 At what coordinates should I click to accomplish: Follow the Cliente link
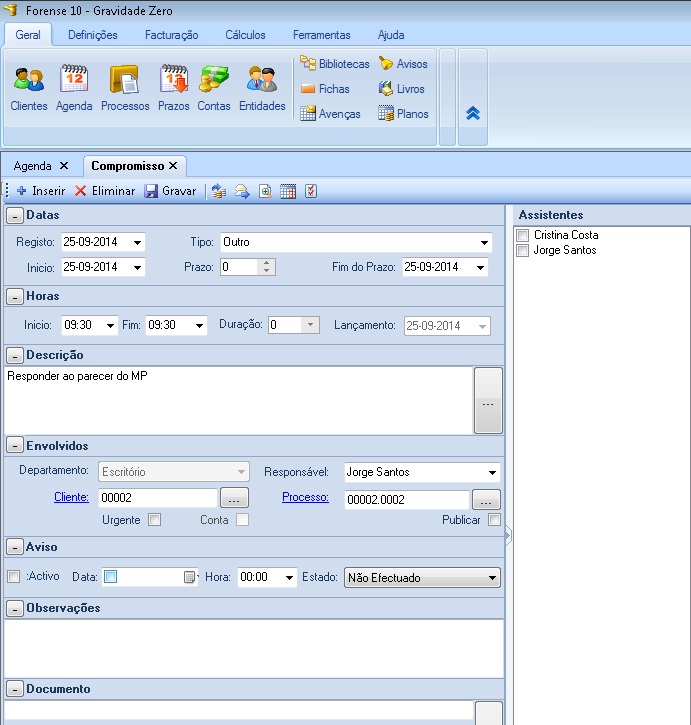(71, 497)
